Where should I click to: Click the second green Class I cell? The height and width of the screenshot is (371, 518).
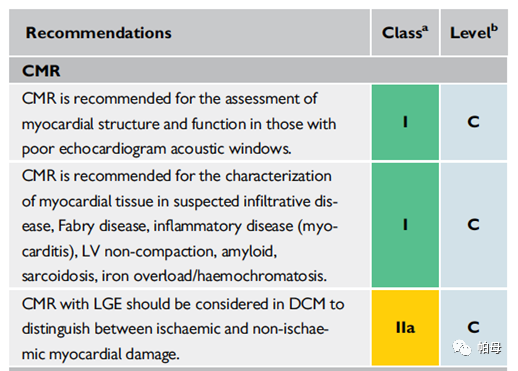pos(405,225)
